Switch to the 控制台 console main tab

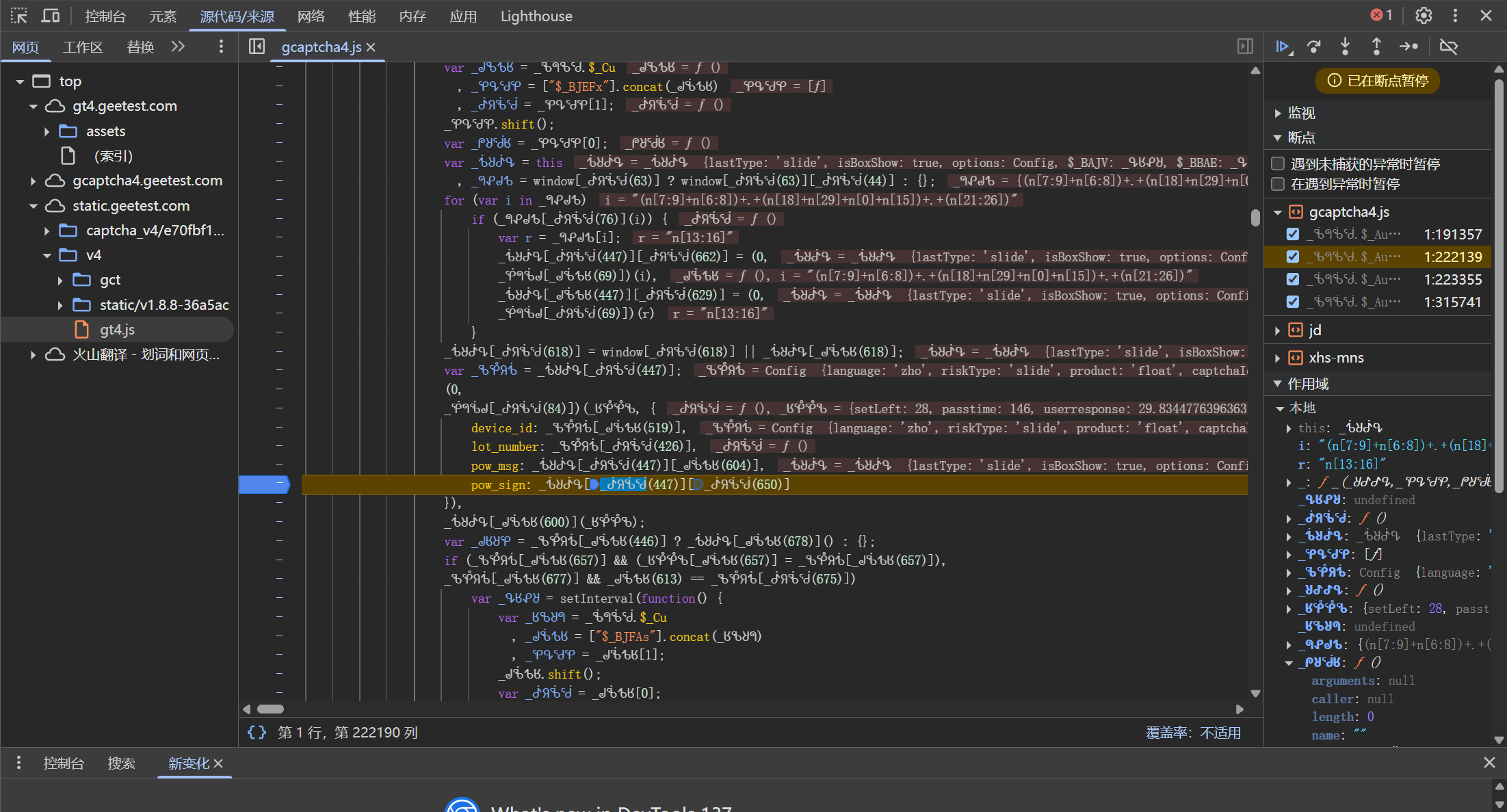coord(105,16)
